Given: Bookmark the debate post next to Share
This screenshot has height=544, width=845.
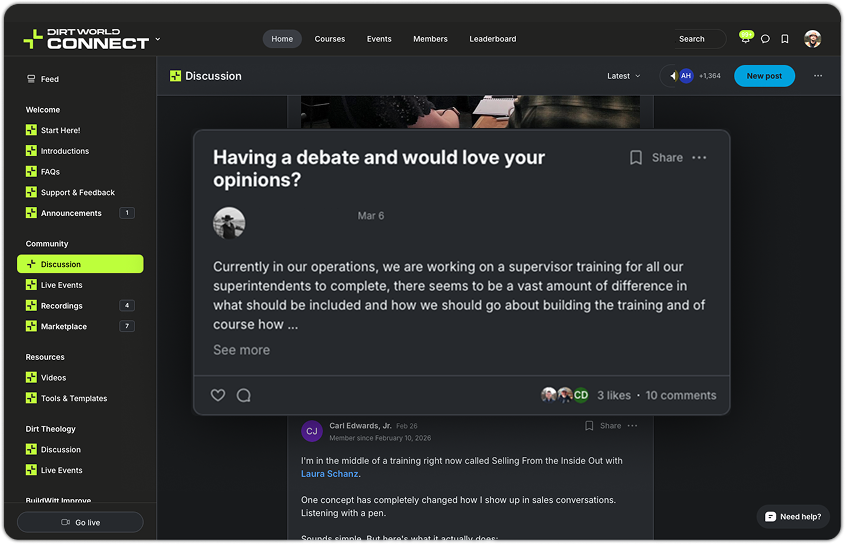Looking at the screenshot, I should [636, 157].
